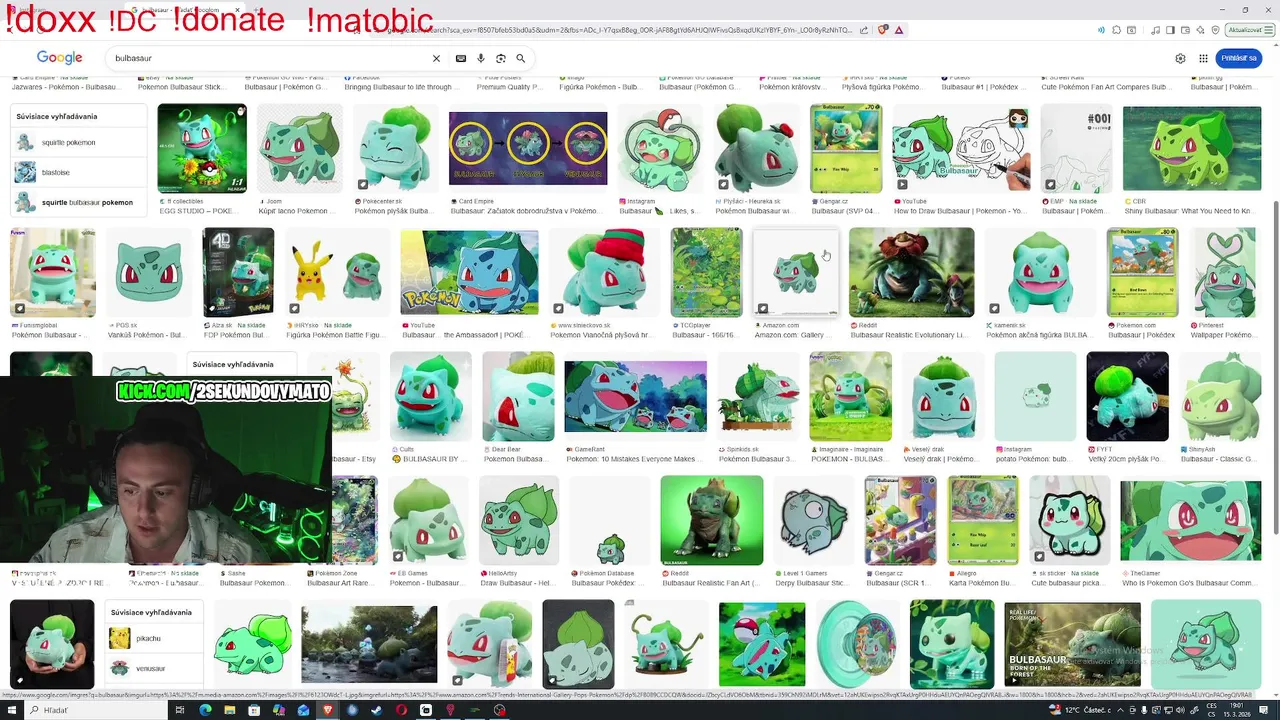
Task: Open Opera browser from the taskbar
Action: pos(401,710)
